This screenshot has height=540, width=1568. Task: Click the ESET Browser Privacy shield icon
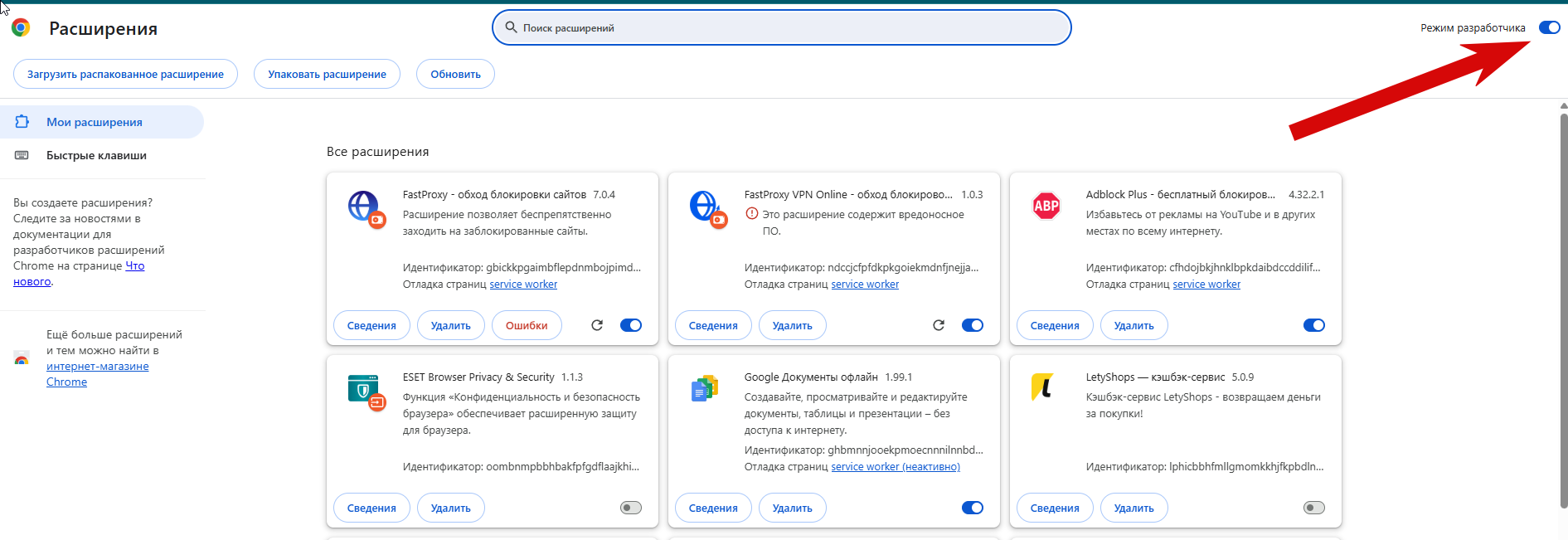(366, 391)
